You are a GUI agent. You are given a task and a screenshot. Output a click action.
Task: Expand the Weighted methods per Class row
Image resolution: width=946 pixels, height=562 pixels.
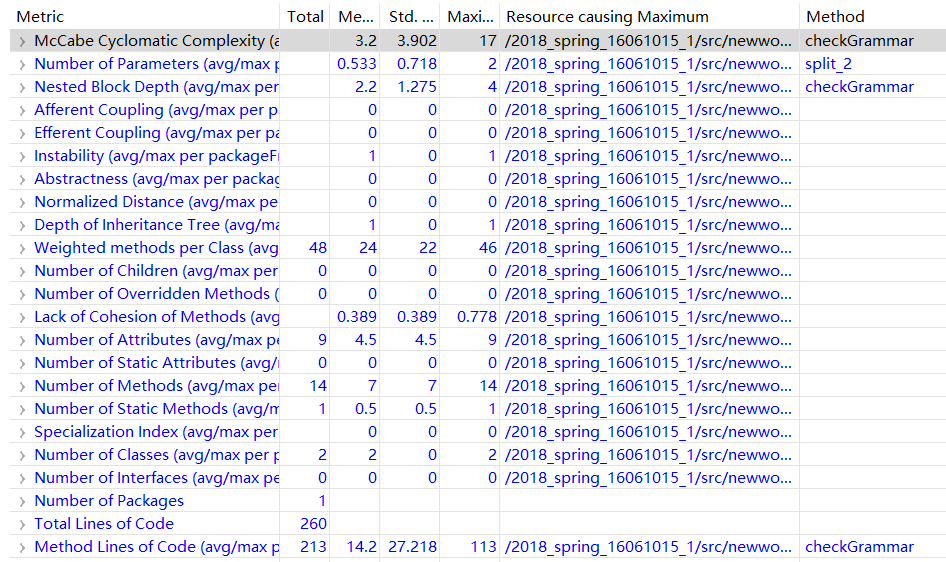coord(22,248)
